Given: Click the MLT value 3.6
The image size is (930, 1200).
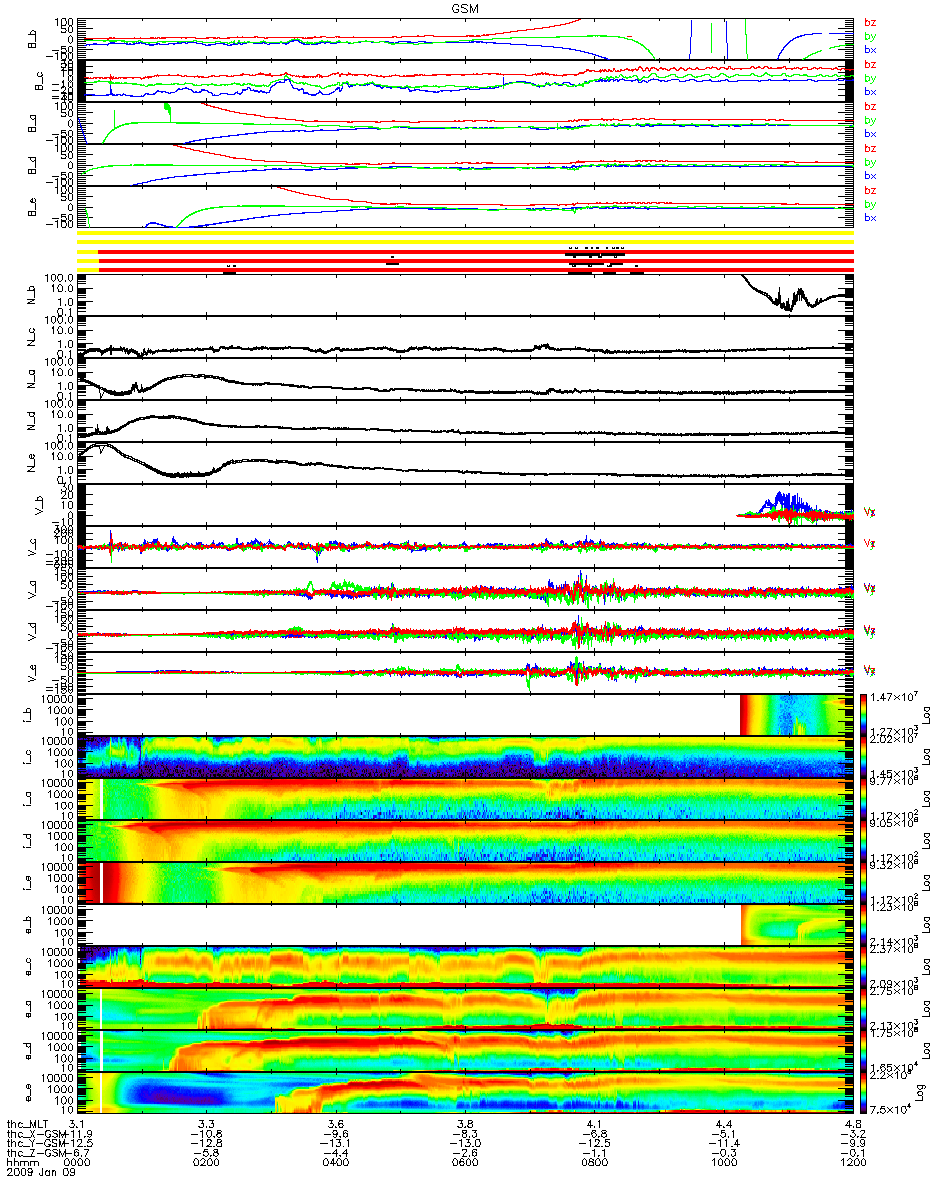Looking at the screenshot, I should [336, 1123].
